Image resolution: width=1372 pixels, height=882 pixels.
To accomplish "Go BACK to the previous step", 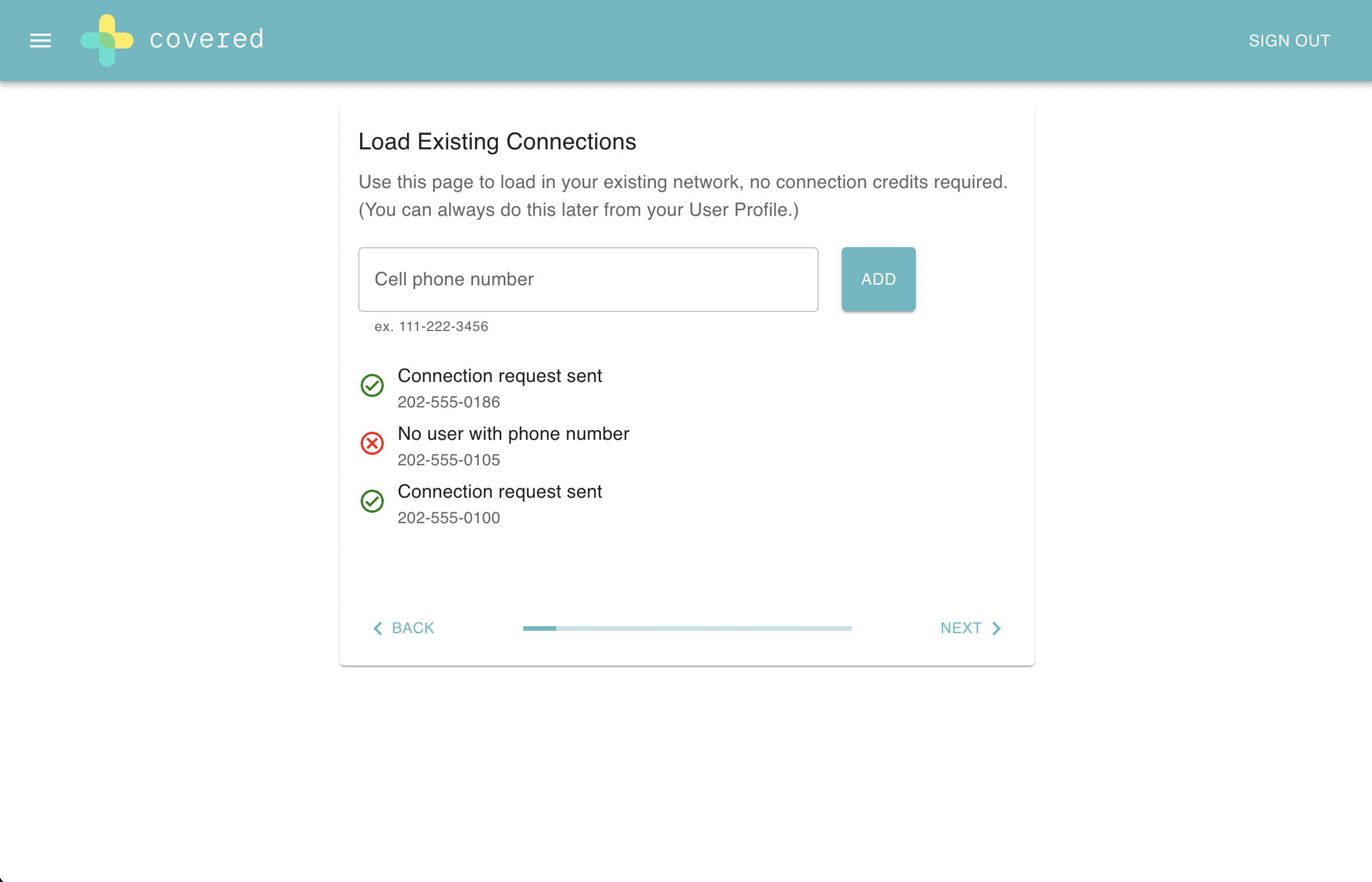I will click(x=403, y=628).
